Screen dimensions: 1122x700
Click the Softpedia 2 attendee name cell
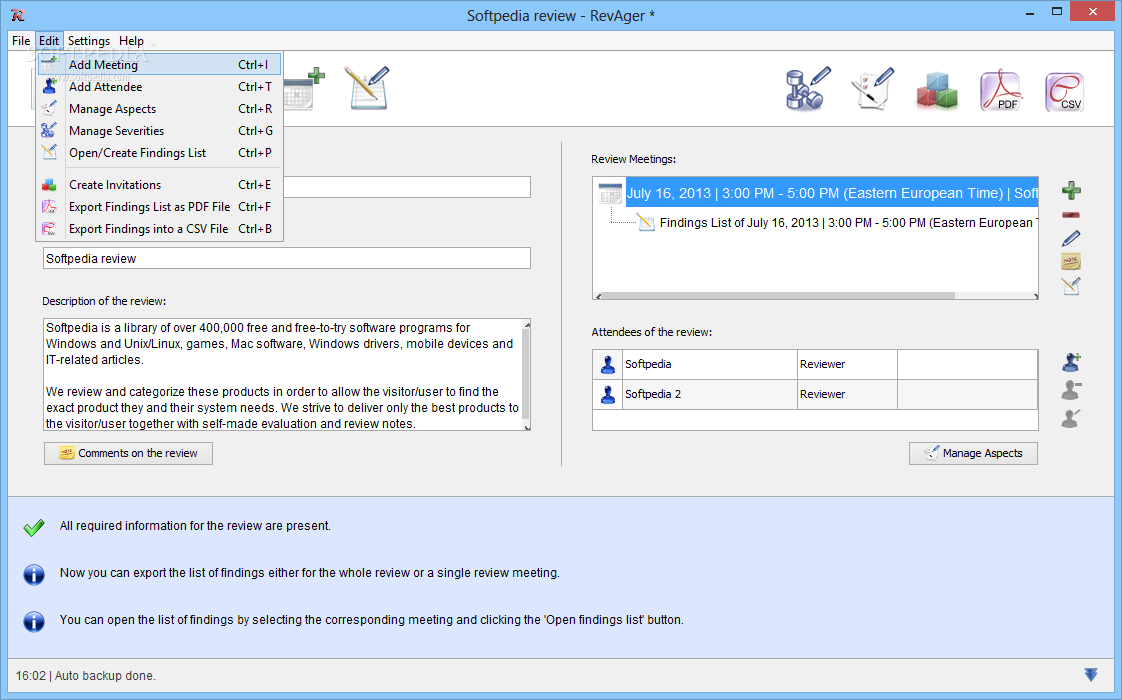tap(710, 394)
